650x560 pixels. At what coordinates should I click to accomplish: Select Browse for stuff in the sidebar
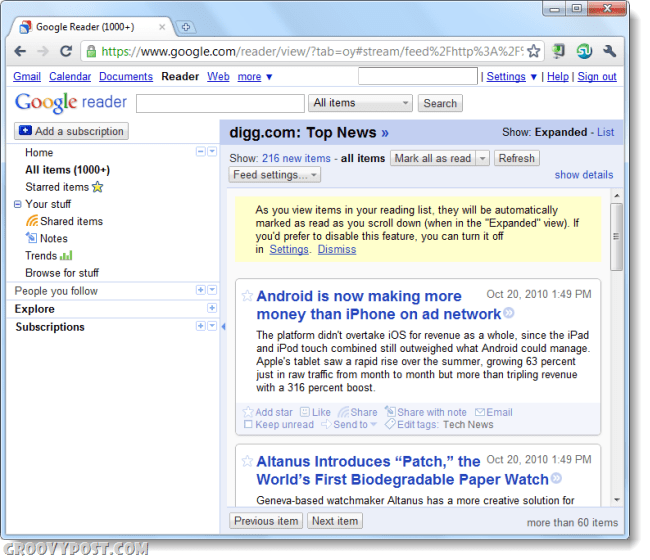click(x=62, y=273)
